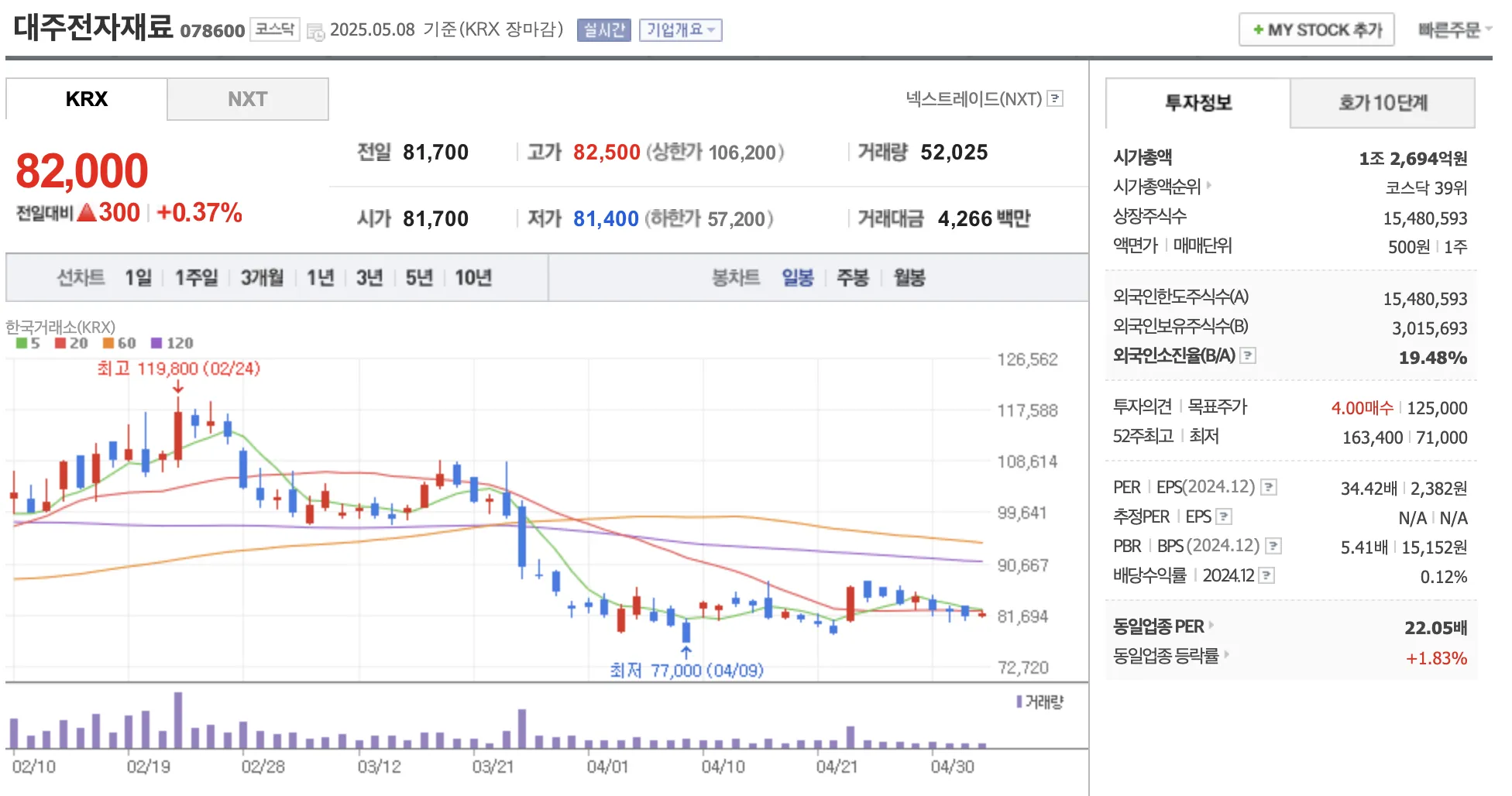The width and height of the screenshot is (1512, 796).
Task: Open the NXT help question icon
Action: 1055,99
